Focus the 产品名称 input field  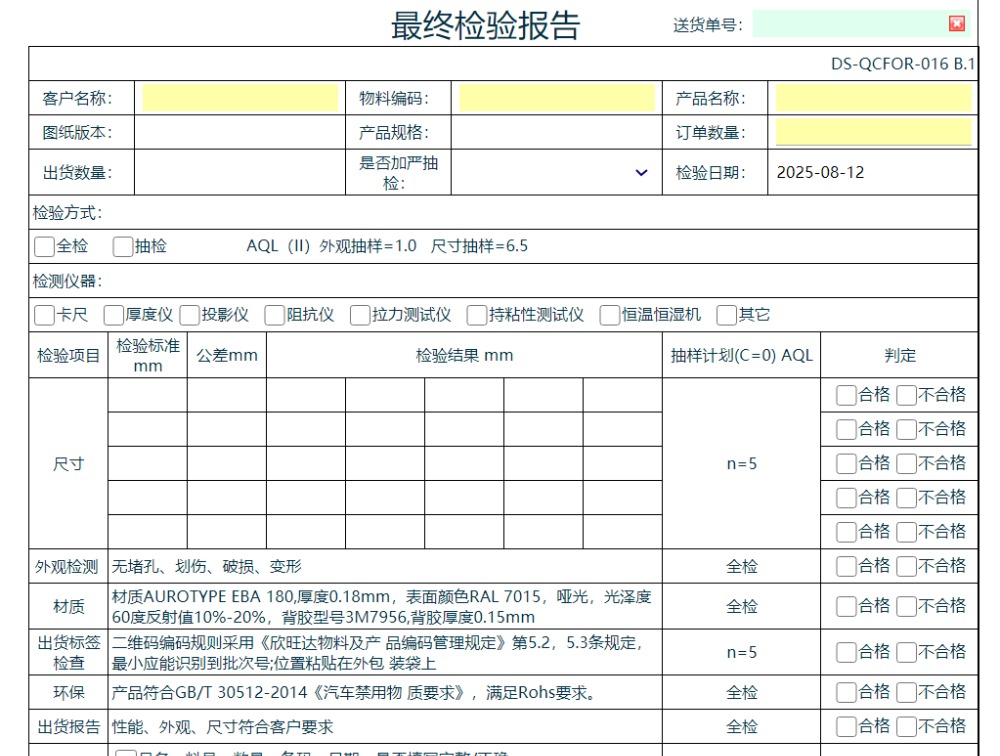(873, 98)
